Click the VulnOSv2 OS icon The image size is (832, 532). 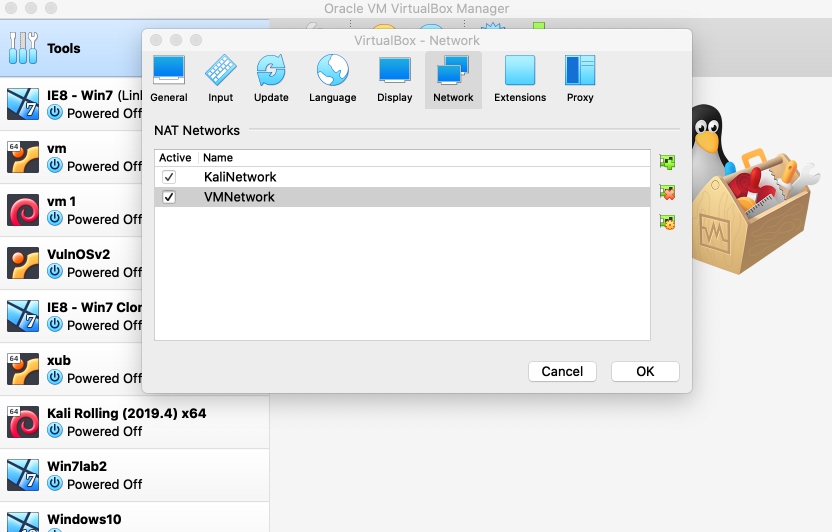23,263
